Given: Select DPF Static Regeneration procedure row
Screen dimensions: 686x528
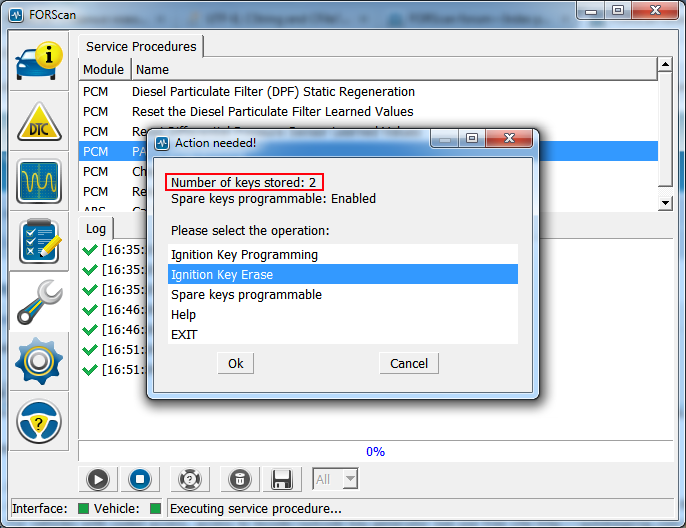Looking at the screenshot, I should coord(273,91).
